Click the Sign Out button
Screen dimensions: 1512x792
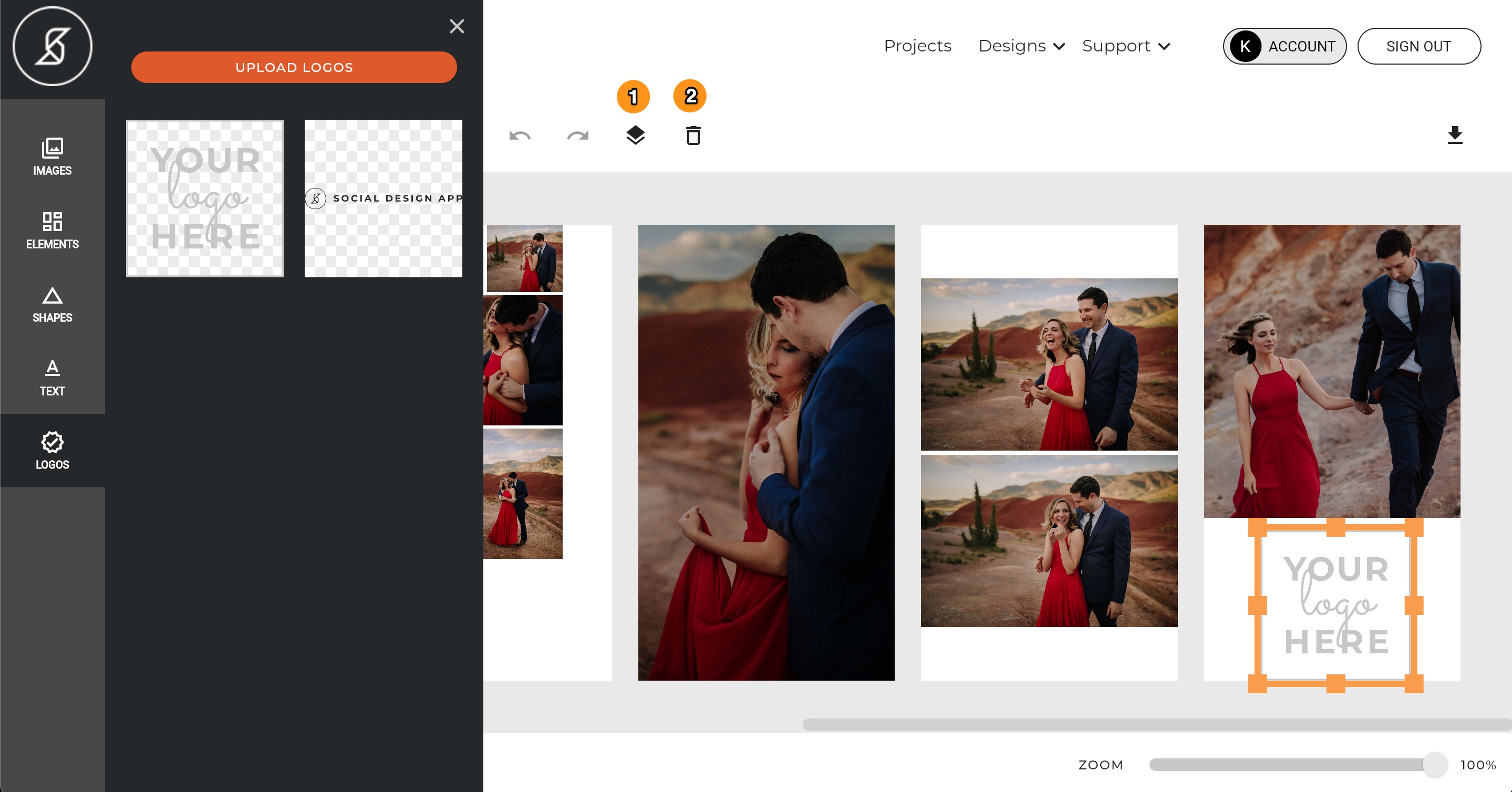click(1418, 46)
